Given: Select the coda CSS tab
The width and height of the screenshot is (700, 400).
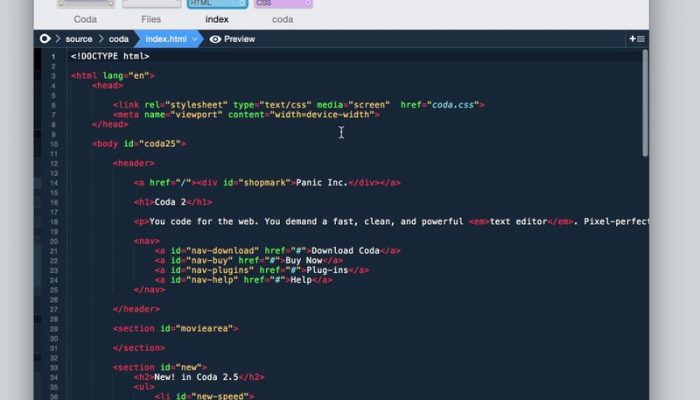Looking at the screenshot, I should point(283,19).
